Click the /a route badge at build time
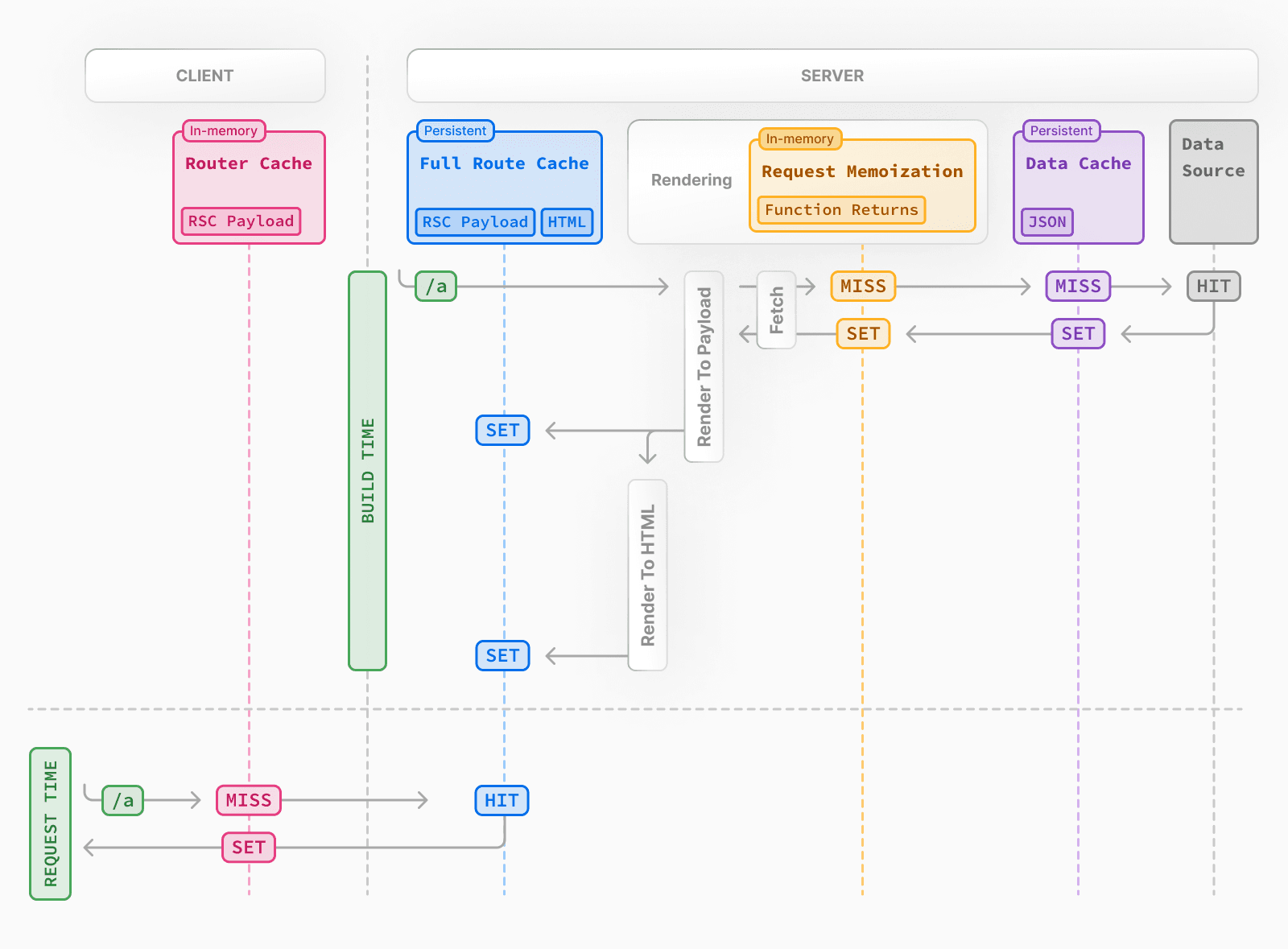 (x=435, y=285)
